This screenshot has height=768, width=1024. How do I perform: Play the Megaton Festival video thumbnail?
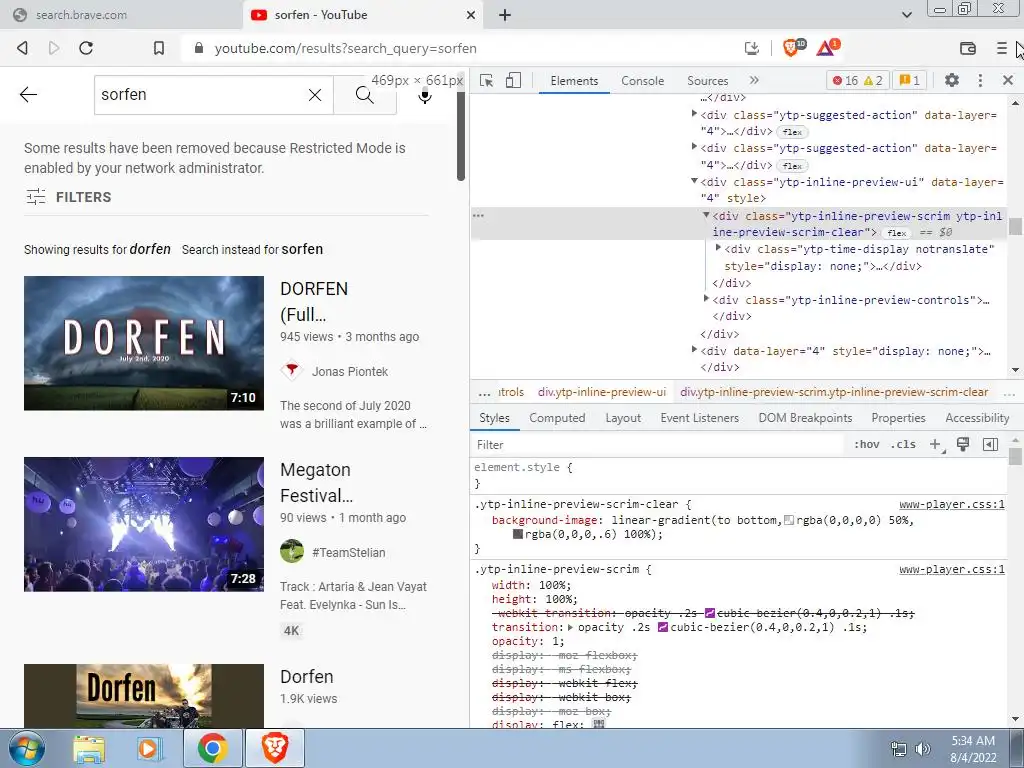[x=144, y=524]
